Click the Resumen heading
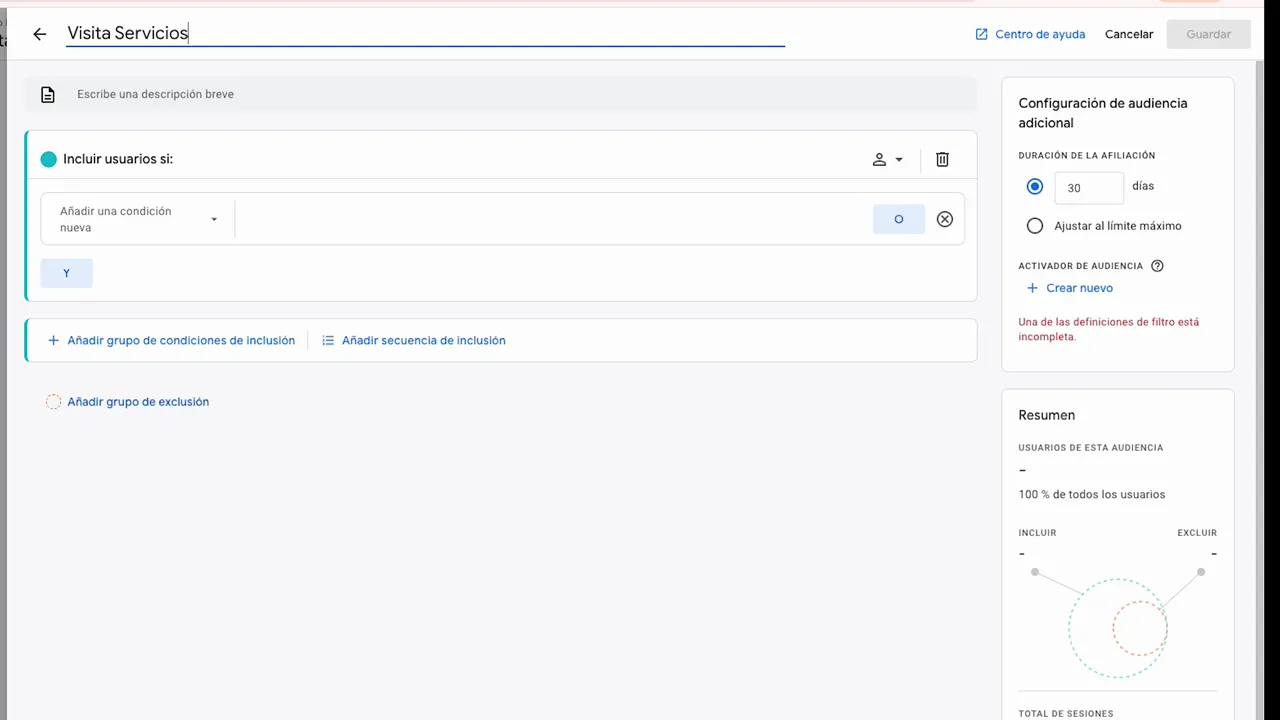This screenshot has height=720, width=1280. (x=1046, y=415)
